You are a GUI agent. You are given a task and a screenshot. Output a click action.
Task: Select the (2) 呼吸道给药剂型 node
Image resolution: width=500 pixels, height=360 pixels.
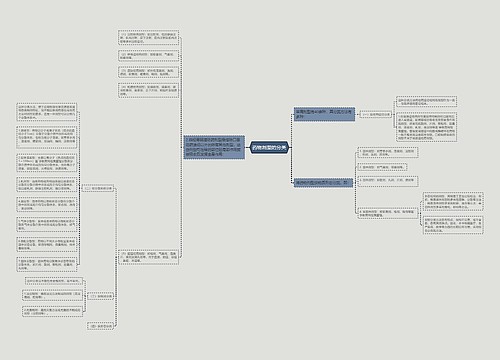coord(149,56)
